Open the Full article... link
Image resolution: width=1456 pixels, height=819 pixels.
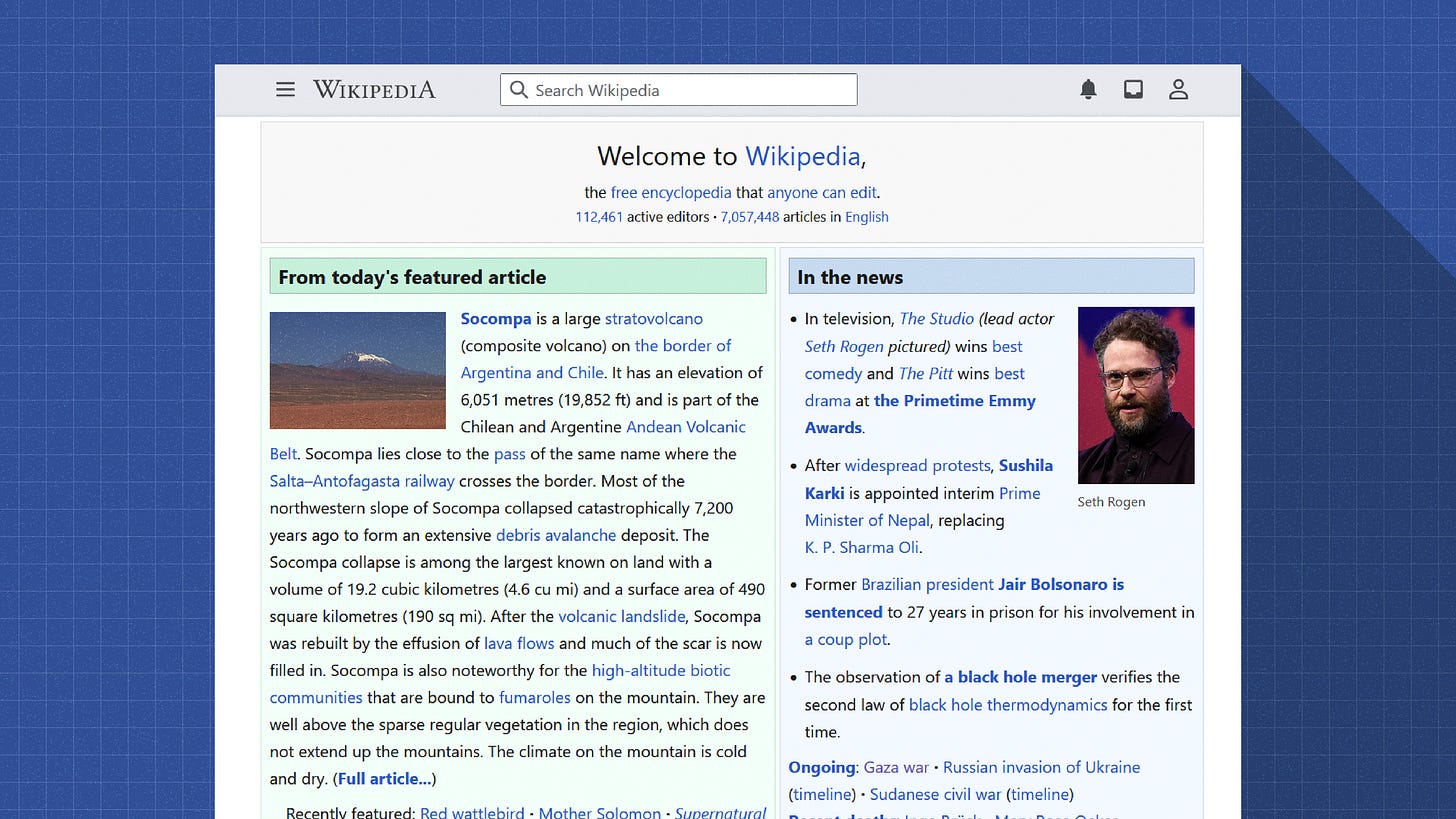(385, 778)
